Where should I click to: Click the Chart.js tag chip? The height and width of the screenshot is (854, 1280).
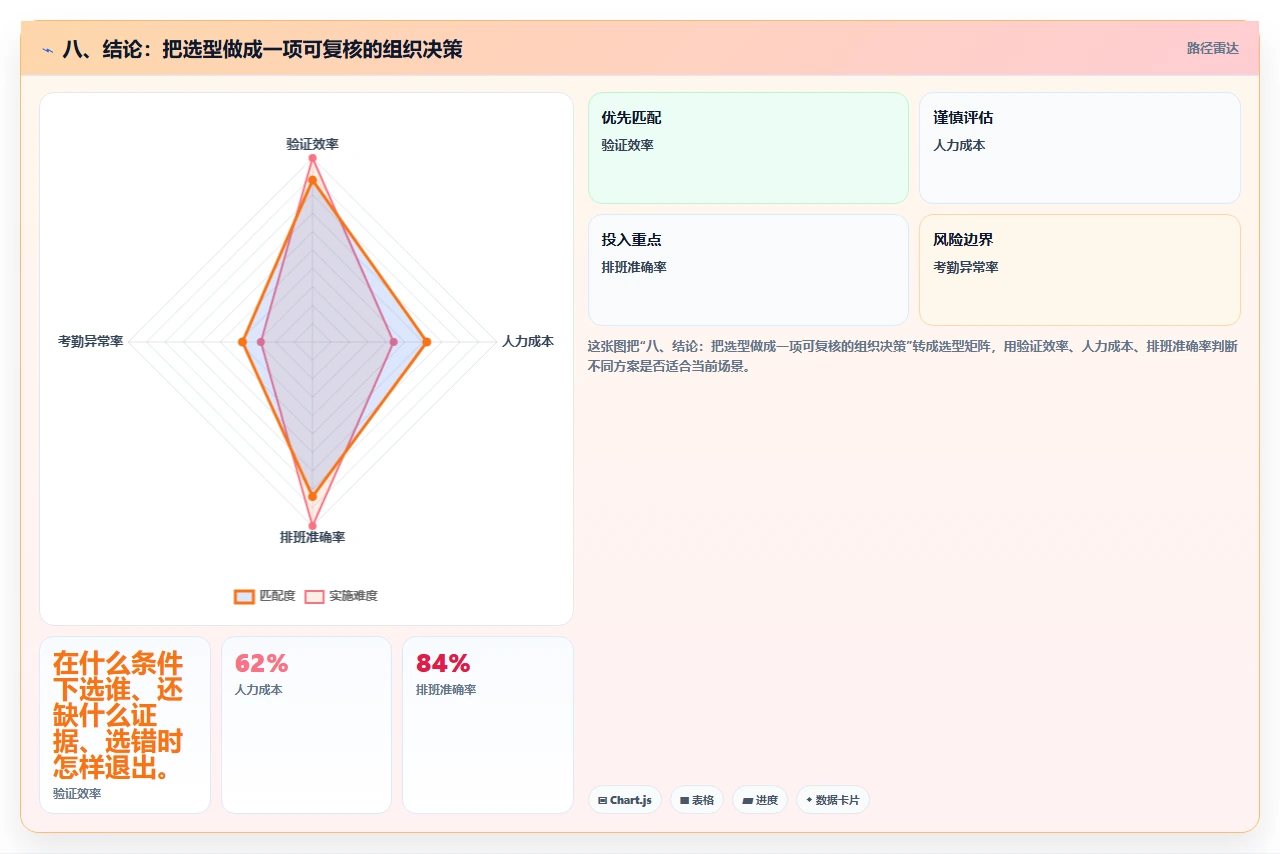pyautogui.click(x=625, y=800)
